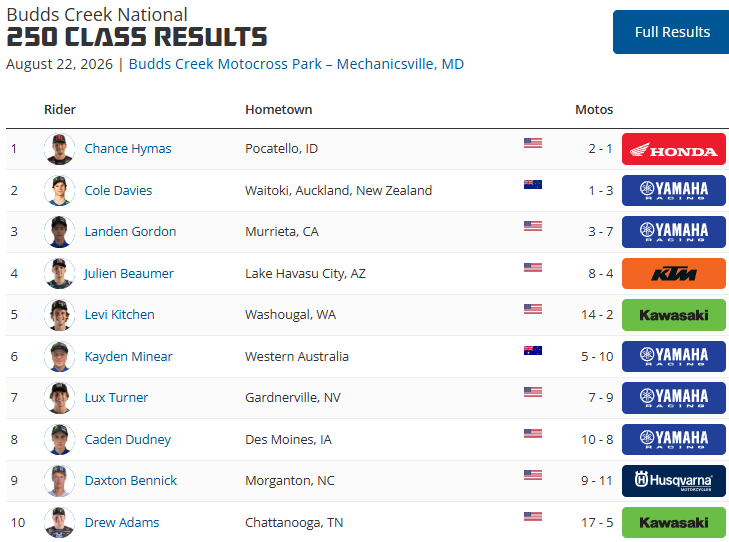Open Julien Beaumer's rider avatar
729x542 pixels.
(x=60, y=273)
